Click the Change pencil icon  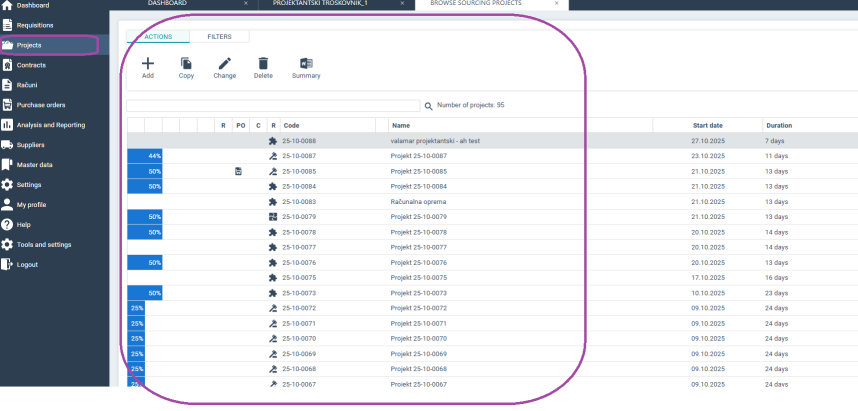coord(225,63)
